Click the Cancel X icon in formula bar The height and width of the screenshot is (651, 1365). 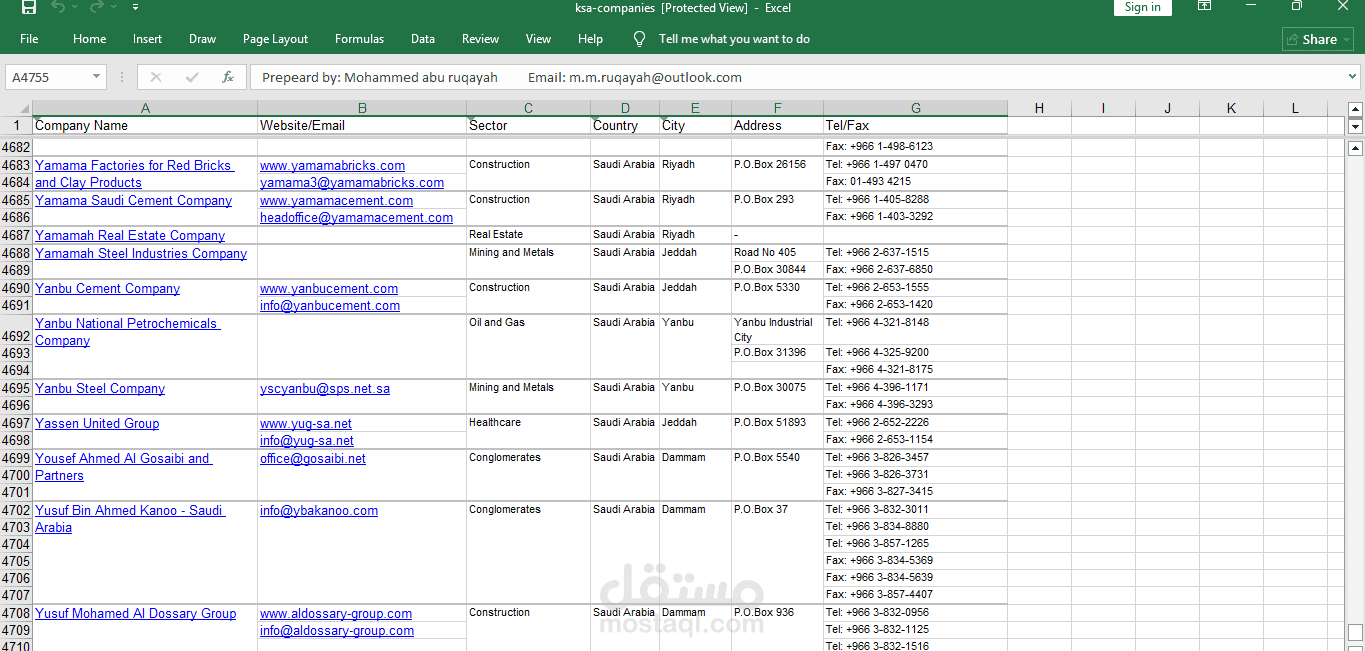click(x=155, y=77)
